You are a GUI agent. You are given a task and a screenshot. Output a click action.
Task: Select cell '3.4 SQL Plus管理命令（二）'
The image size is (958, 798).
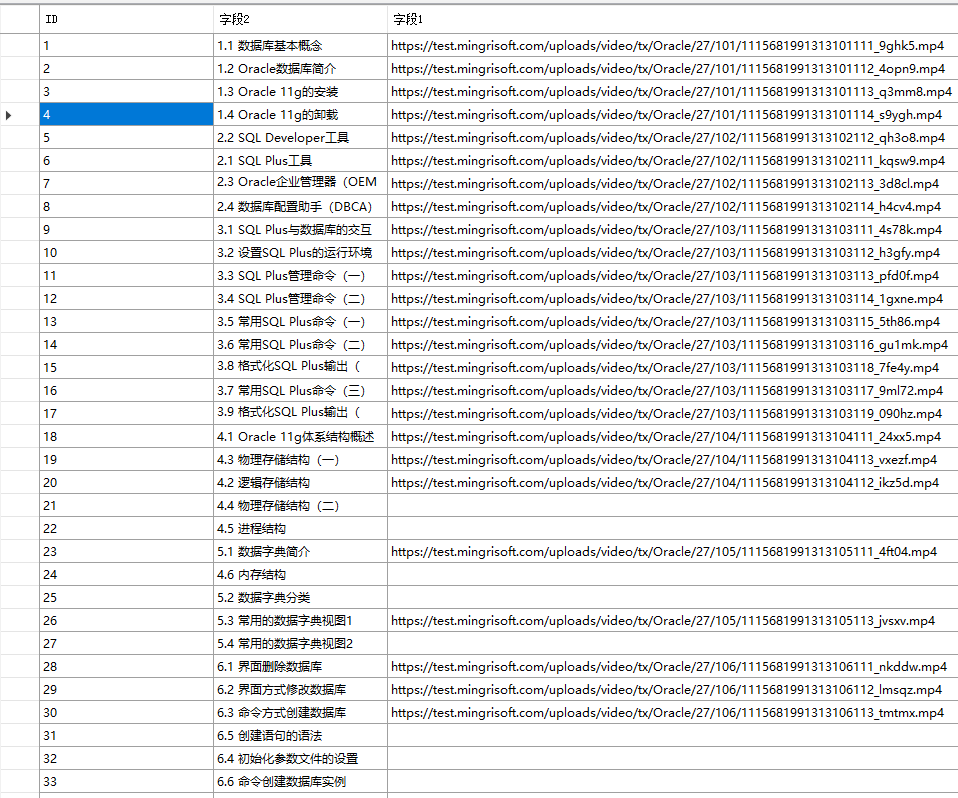[300, 299]
